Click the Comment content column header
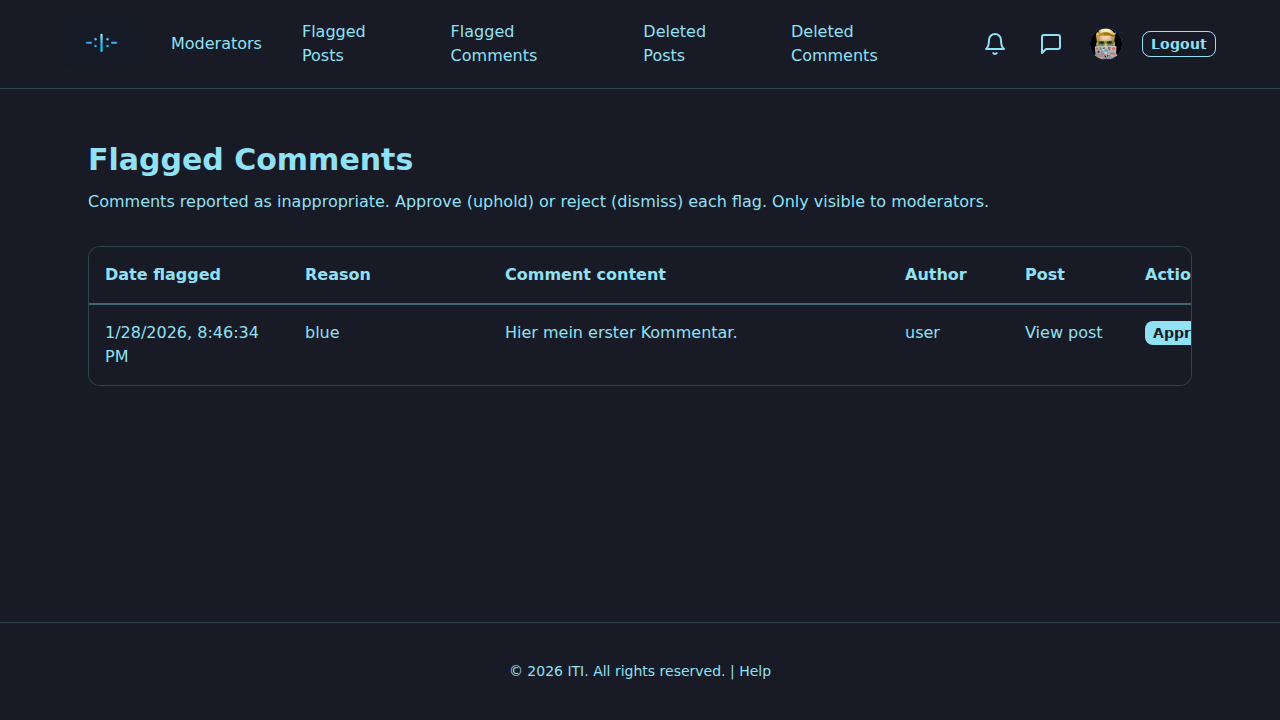This screenshot has height=720, width=1280. coord(585,274)
